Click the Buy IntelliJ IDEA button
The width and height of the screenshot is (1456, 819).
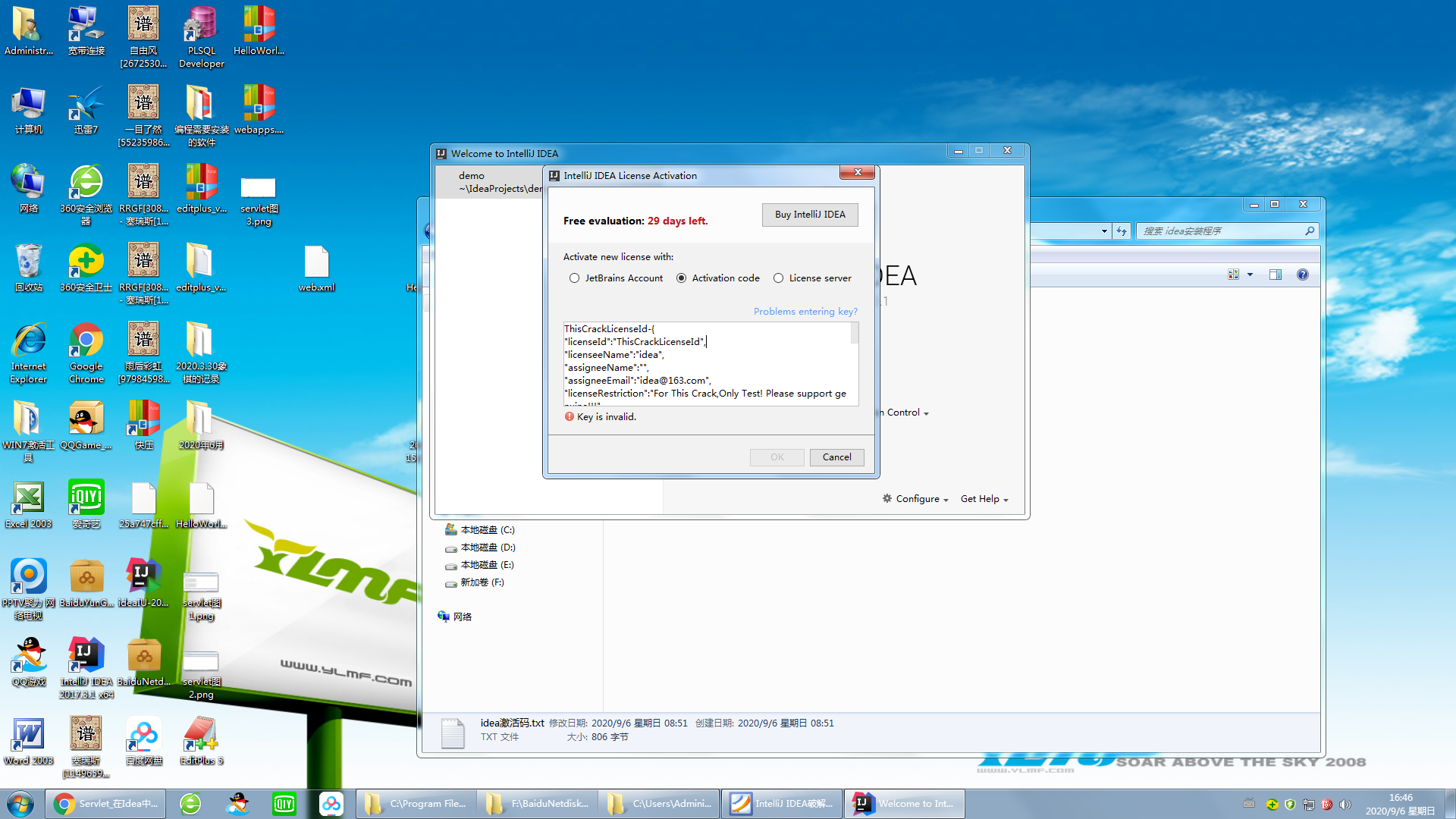(810, 215)
